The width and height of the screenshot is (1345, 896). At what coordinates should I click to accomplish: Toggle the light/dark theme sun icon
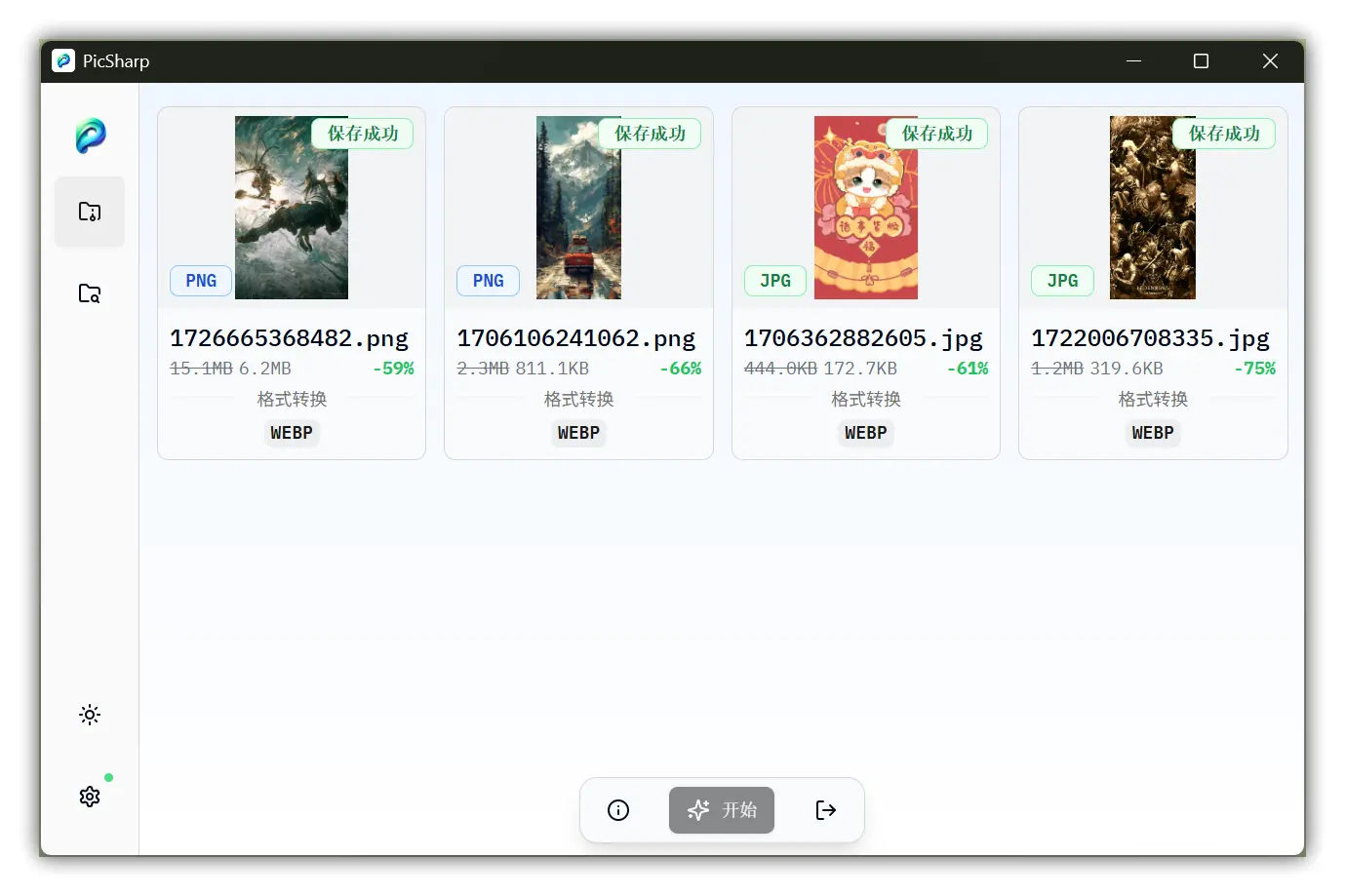(90, 715)
